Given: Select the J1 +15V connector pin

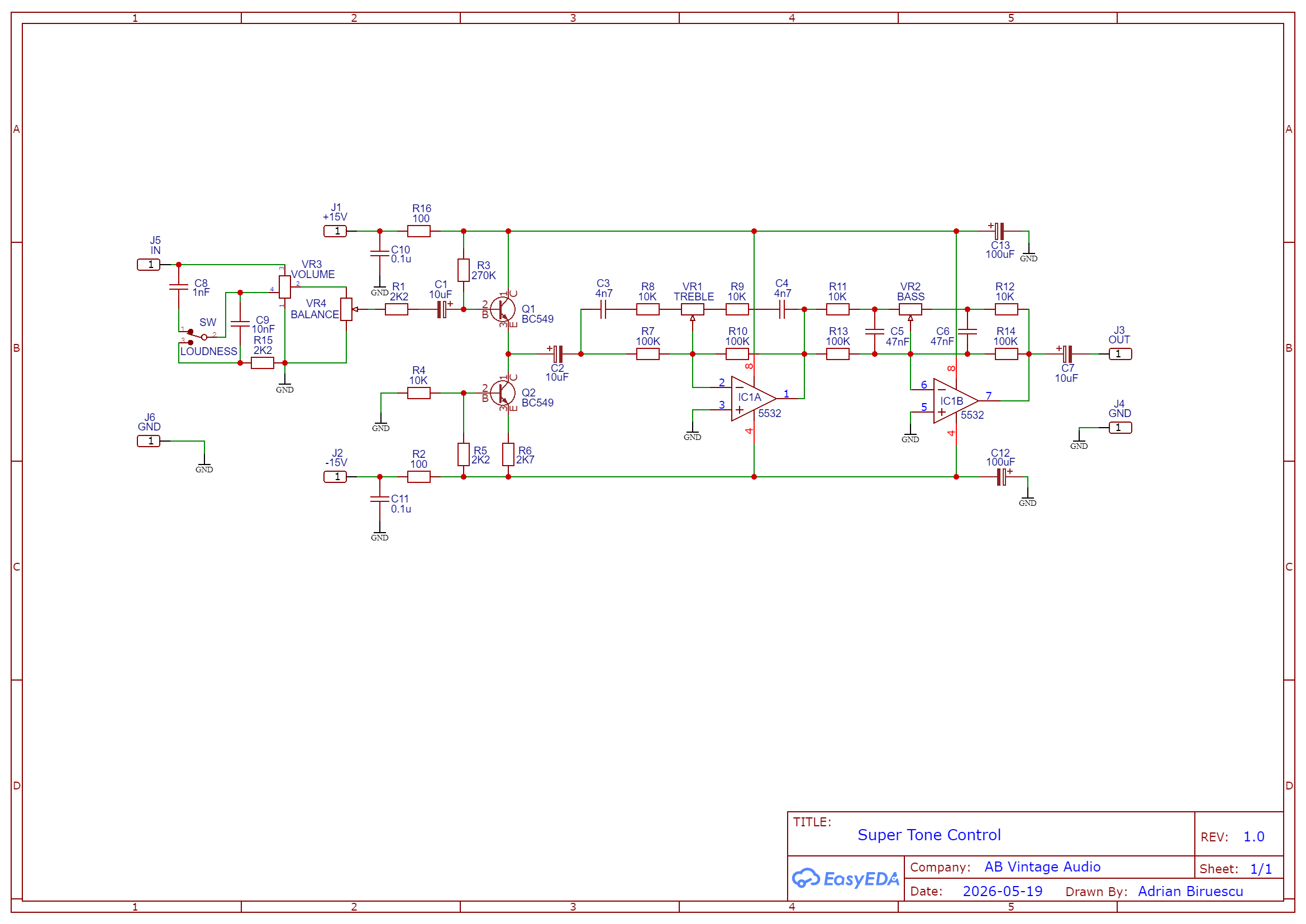Looking at the screenshot, I should (x=335, y=231).
